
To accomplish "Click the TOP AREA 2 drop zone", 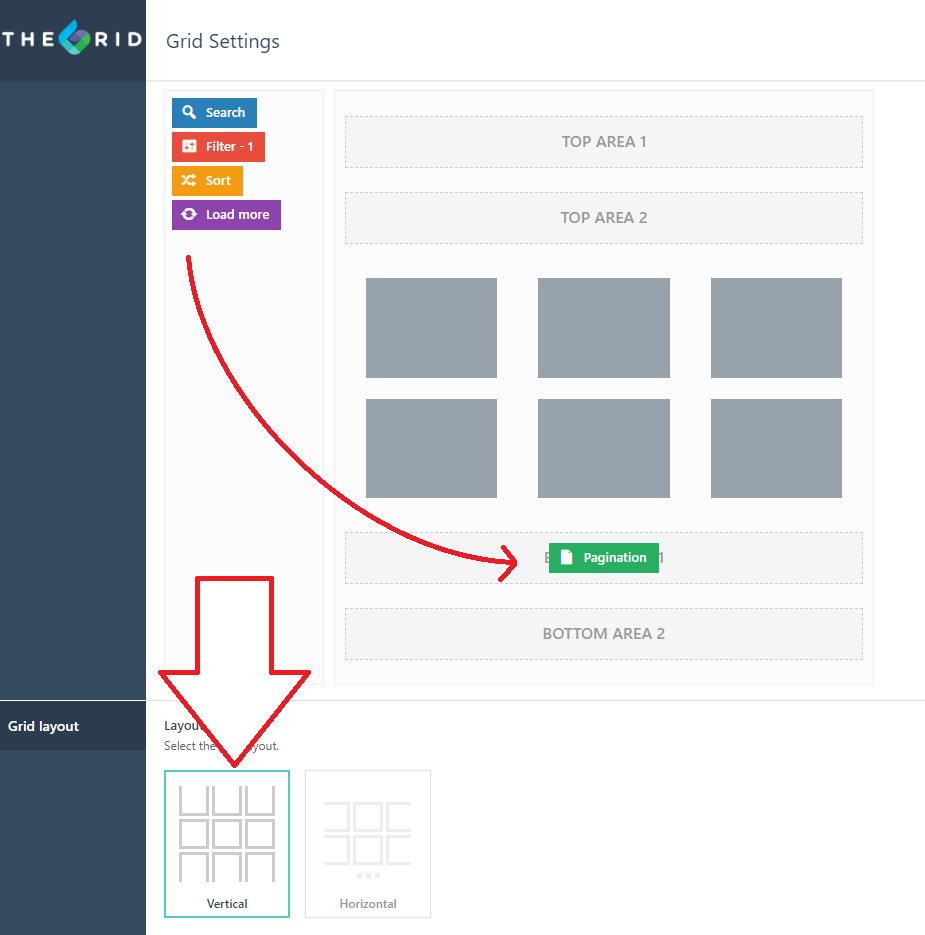I will (604, 218).
